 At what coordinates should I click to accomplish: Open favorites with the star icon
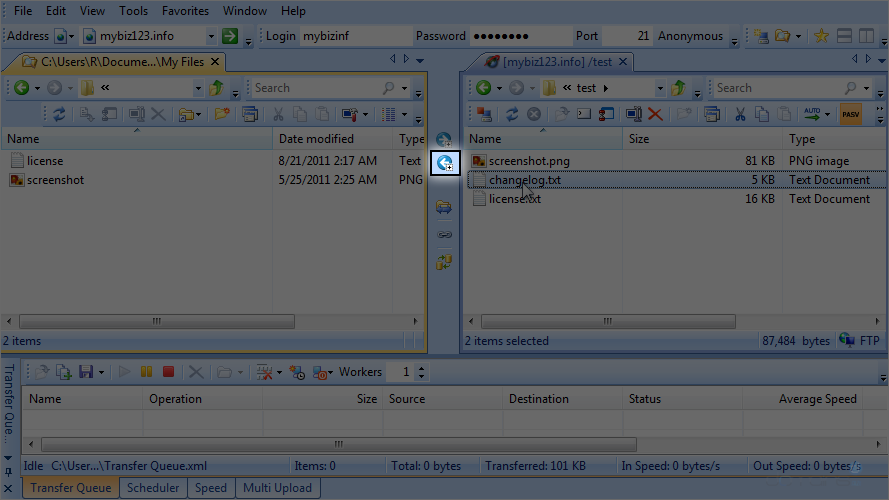[x=821, y=36]
